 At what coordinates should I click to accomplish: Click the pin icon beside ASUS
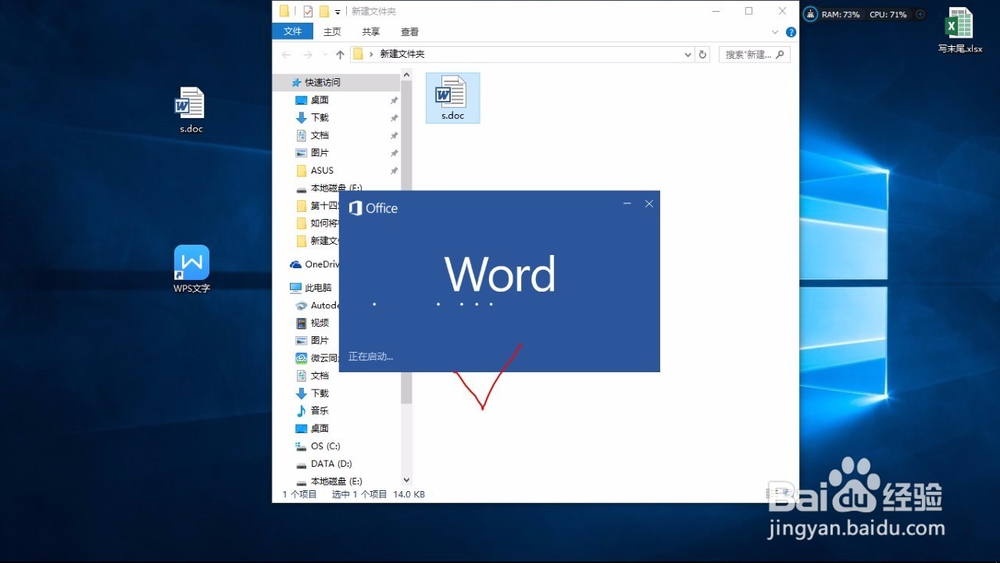394,170
